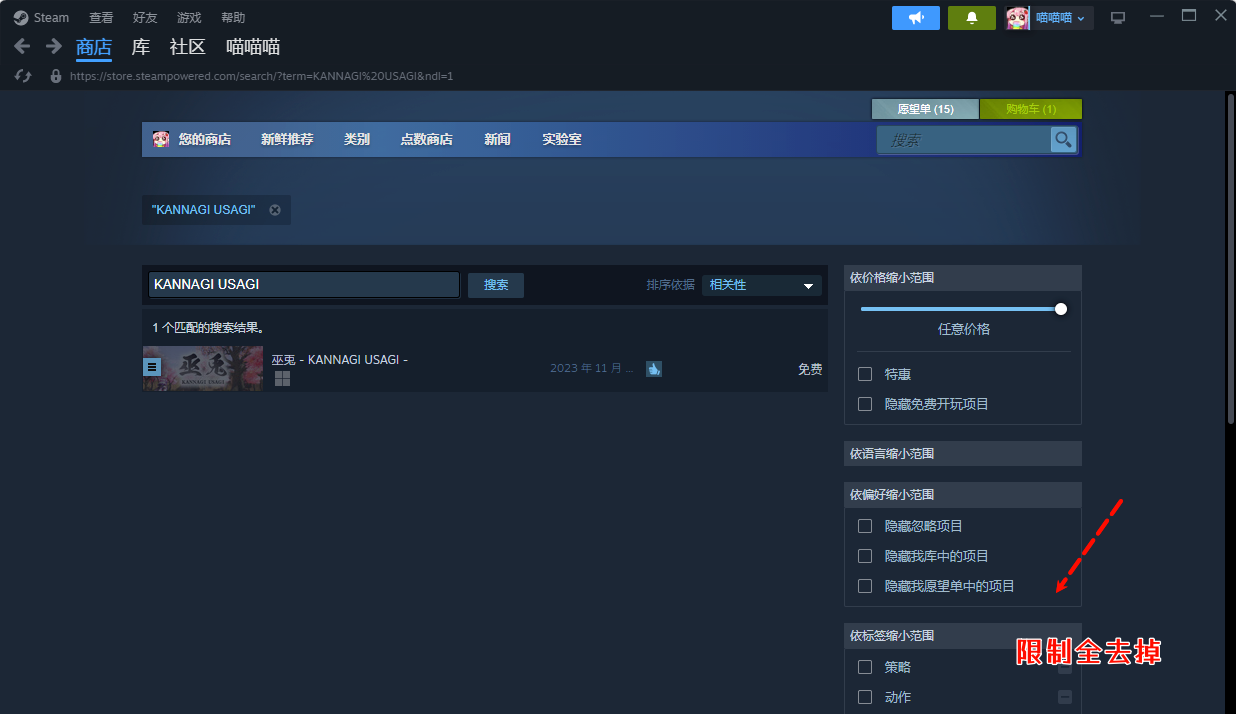Open the 游戏 menu
The height and width of the screenshot is (714, 1236).
point(189,18)
